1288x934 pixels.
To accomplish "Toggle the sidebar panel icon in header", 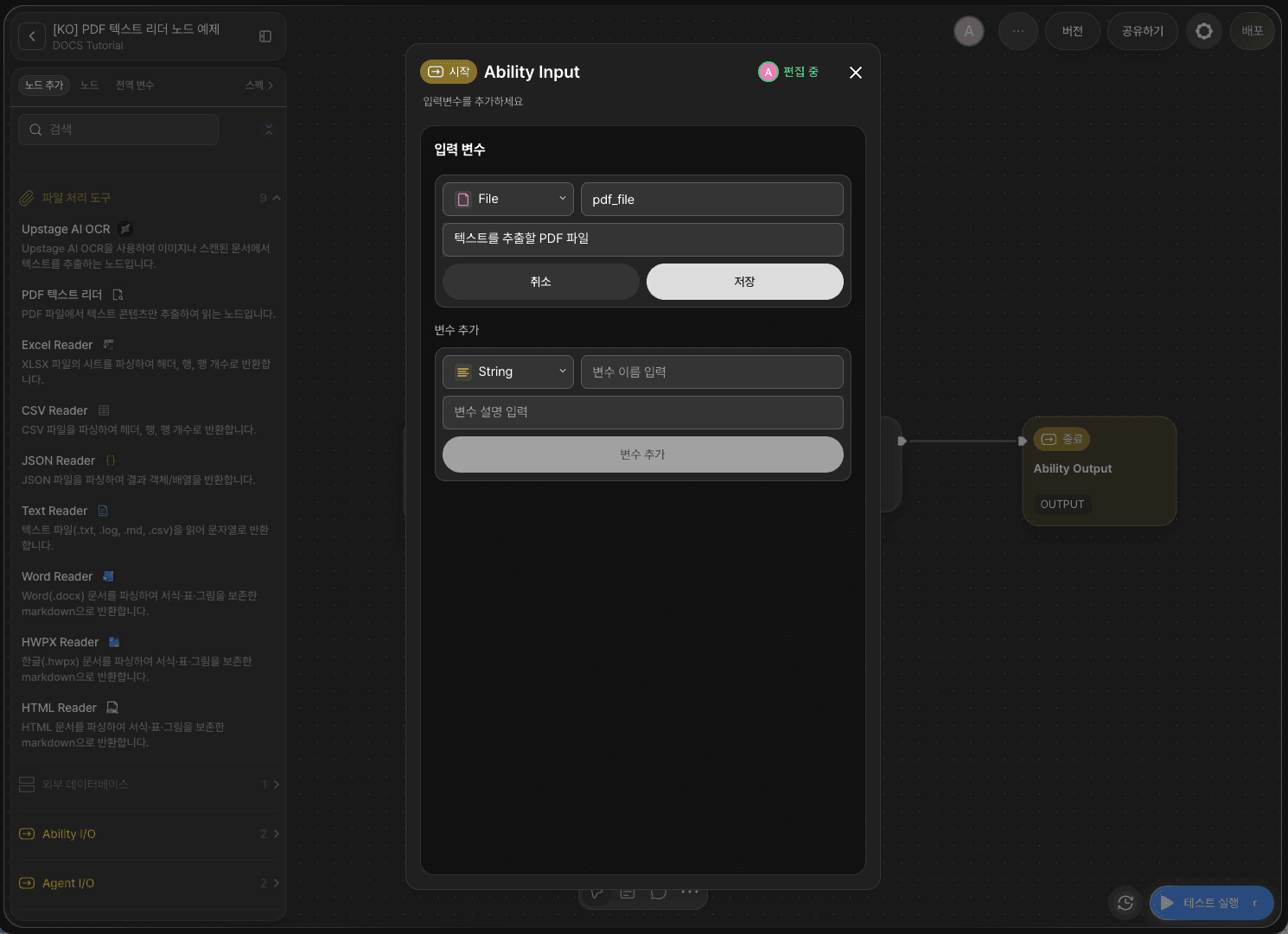I will pos(265,36).
